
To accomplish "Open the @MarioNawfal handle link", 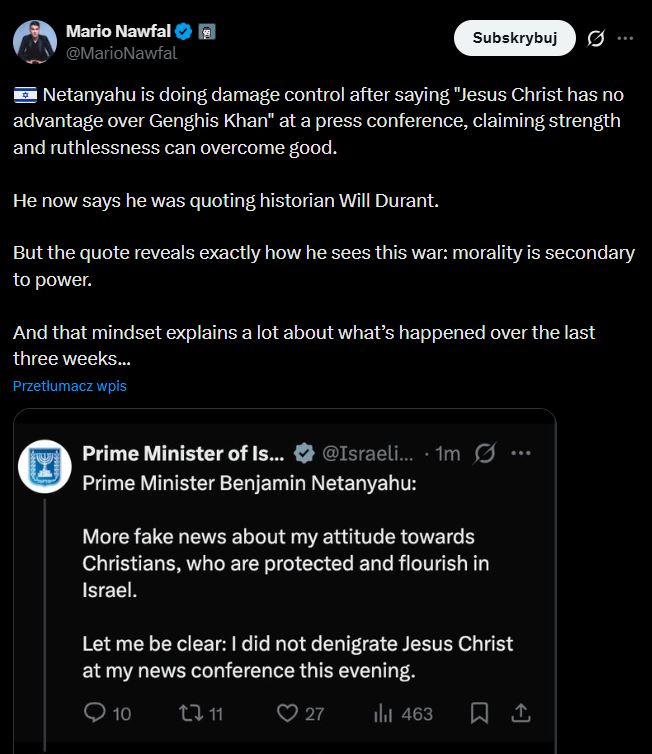I will click(121, 53).
